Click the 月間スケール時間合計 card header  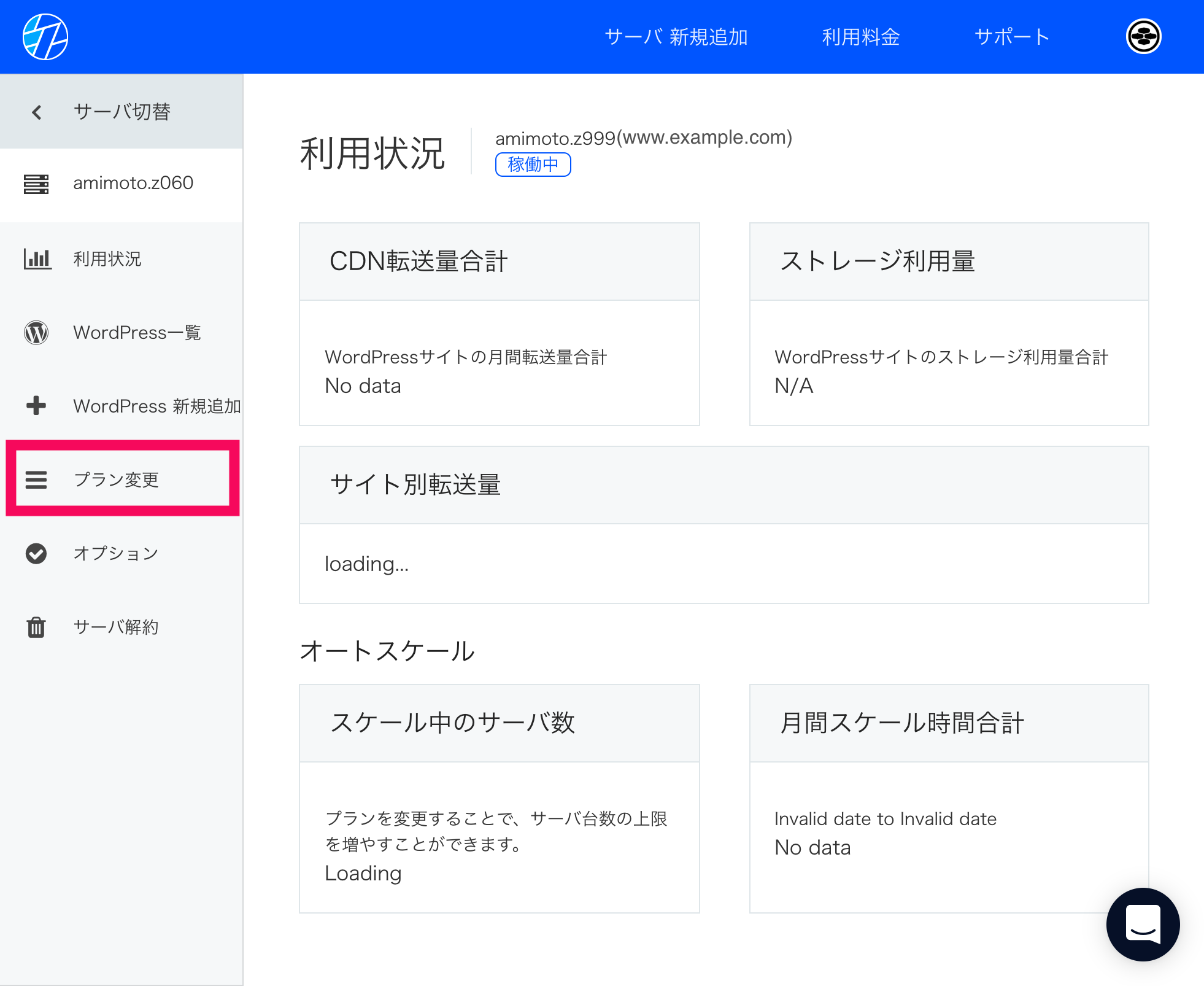(949, 723)
